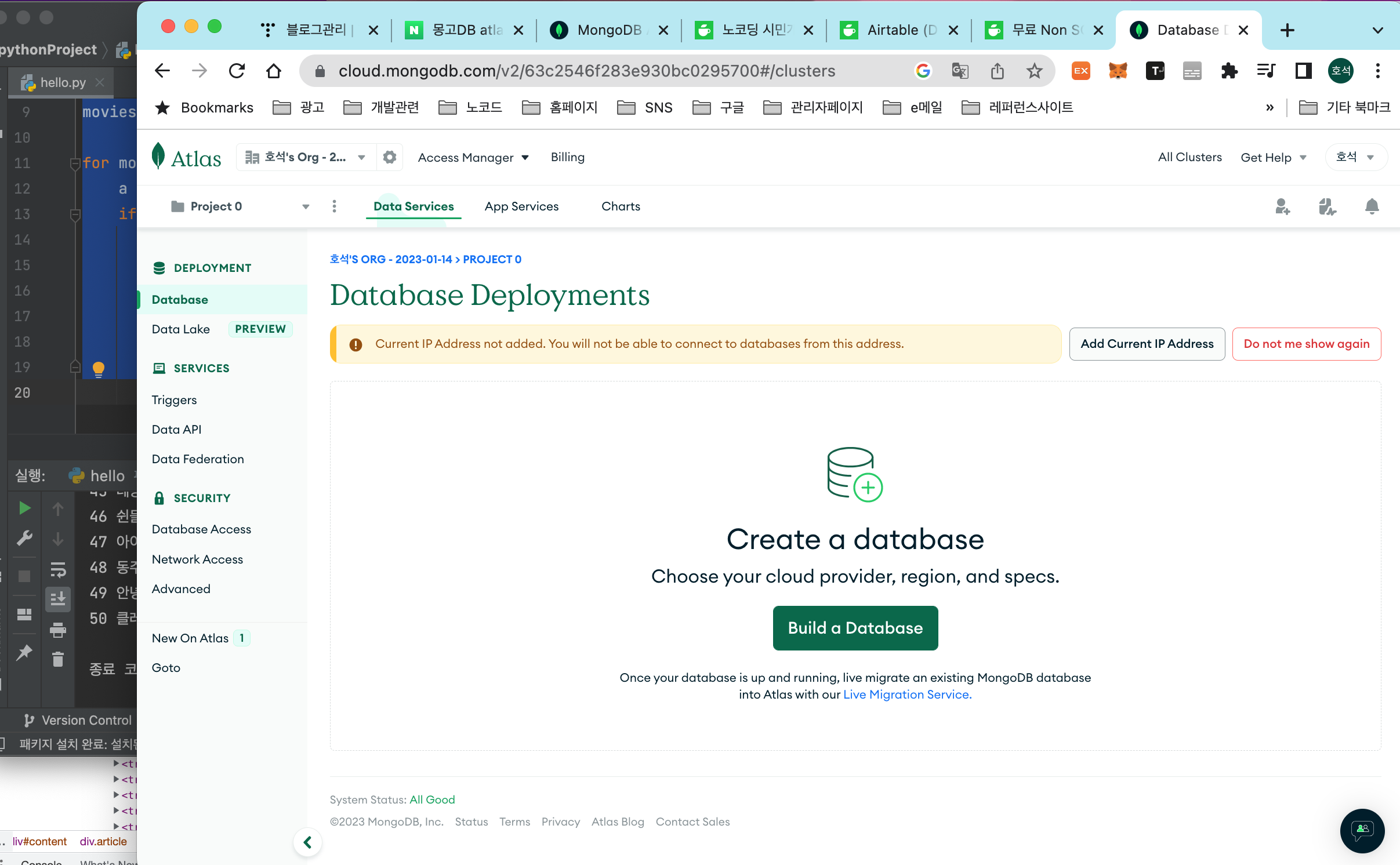The image size is (1400, 865).
Task: Toggle pin tab in PyCharm run panel
Action: click(24, 653)
